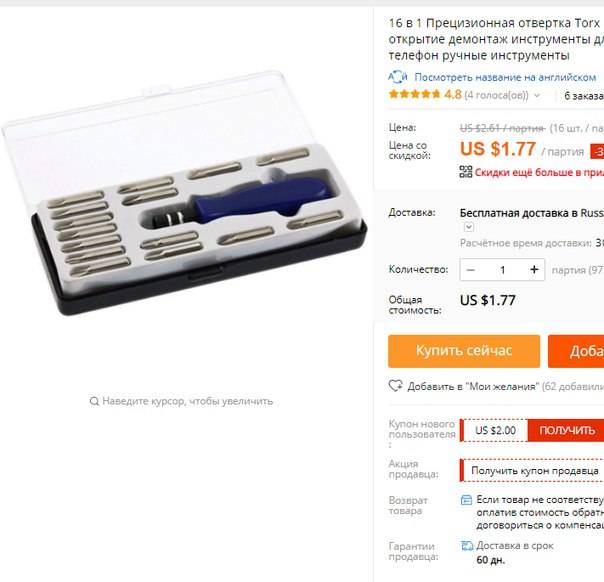Click Получить купон продавца box
This screenshot has width=604, height=582.
(532, 470)
